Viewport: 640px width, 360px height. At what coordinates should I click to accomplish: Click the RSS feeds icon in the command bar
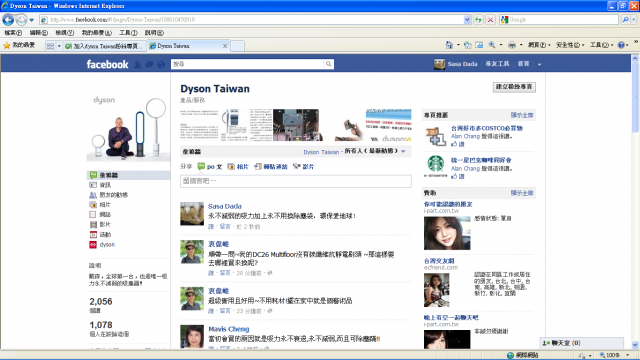(x=468, y=45)
